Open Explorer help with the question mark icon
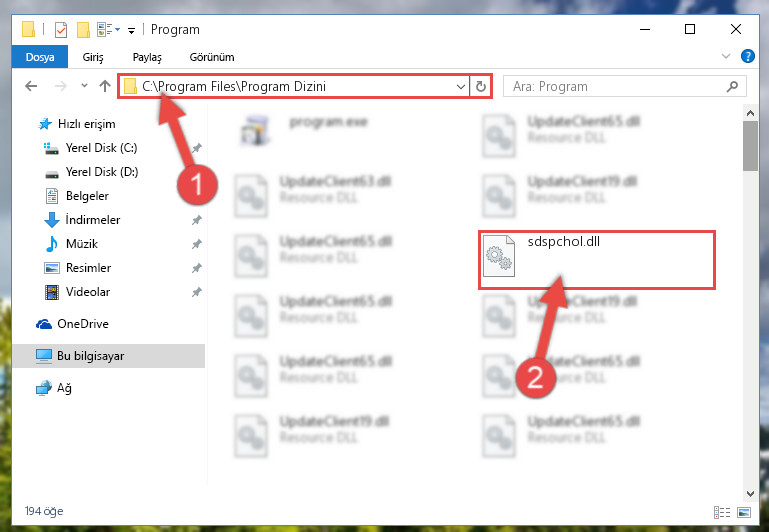 747,56
